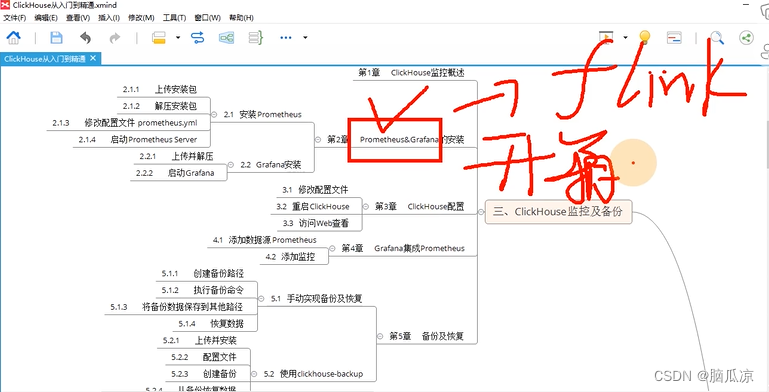This screenshot has width=769, height=392.
Task: Select the 2.1.1 上传安装包 node
Action: [x=160, y=89]
